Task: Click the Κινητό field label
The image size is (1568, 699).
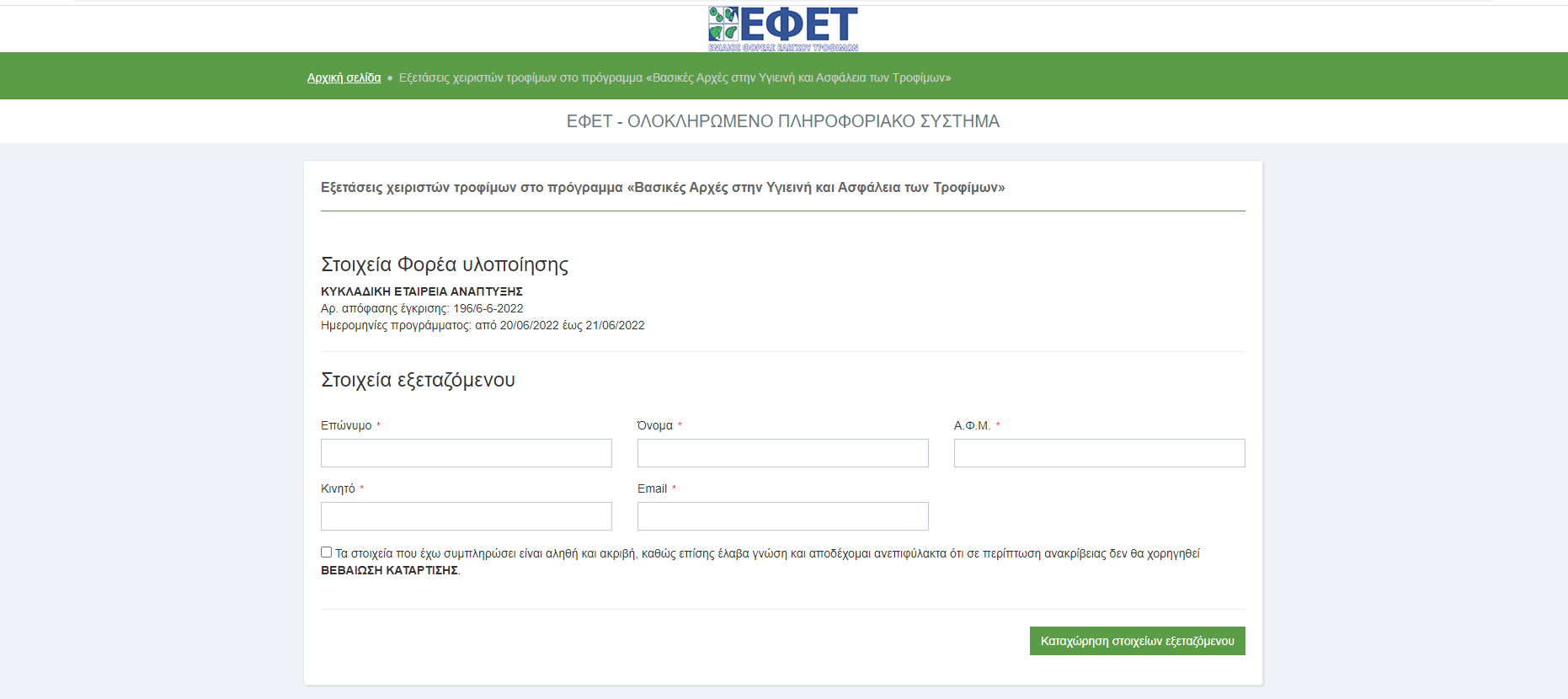Action: 338,488
